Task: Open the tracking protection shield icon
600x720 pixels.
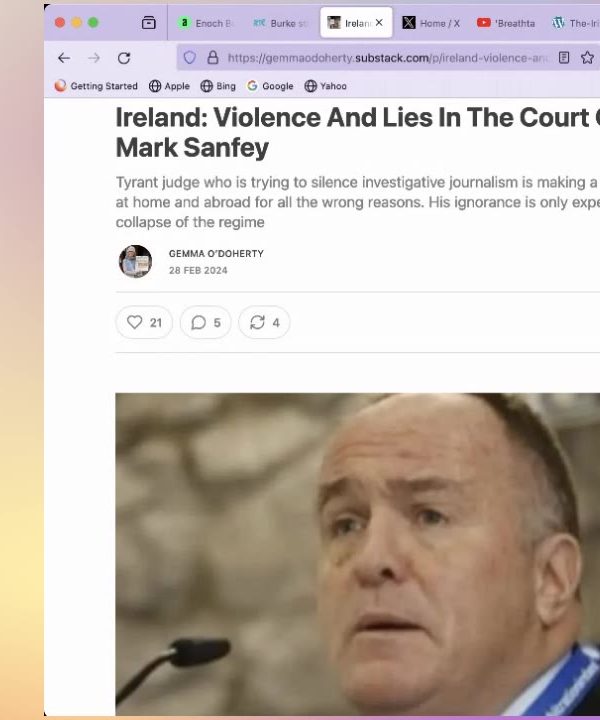Action: click(190, 57)
